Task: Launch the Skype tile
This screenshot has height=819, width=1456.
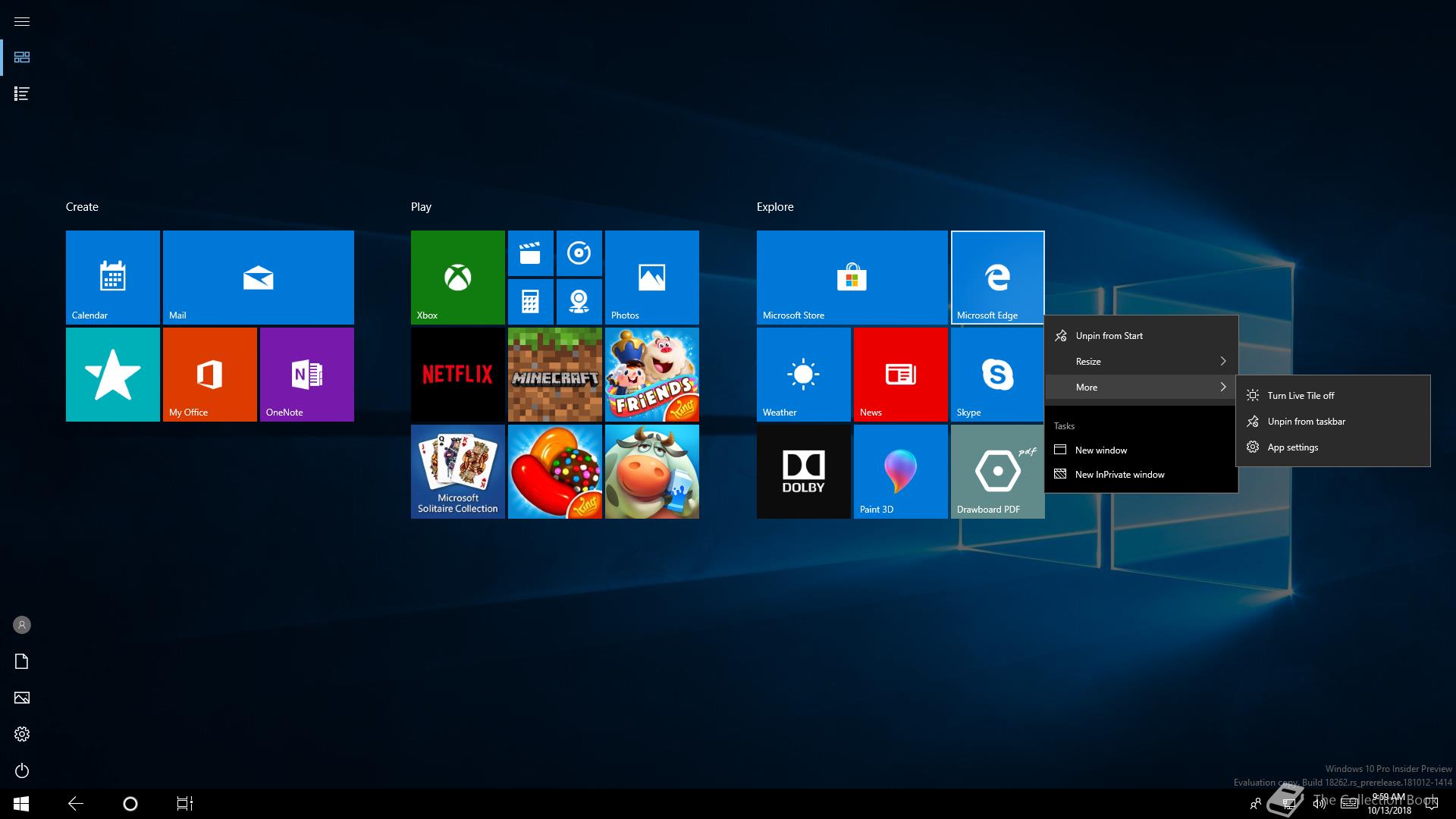Action: pos(998,375)
